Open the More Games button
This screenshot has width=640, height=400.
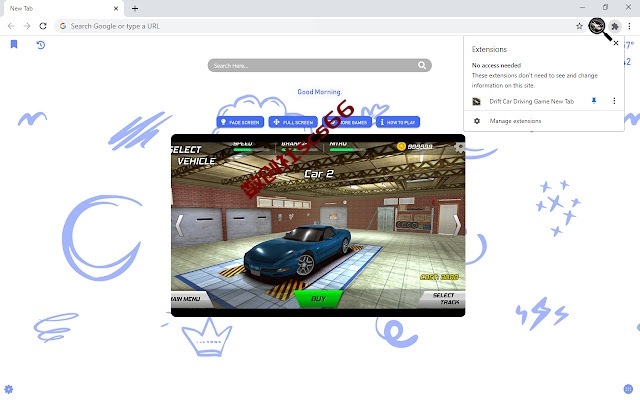[347, 122]
